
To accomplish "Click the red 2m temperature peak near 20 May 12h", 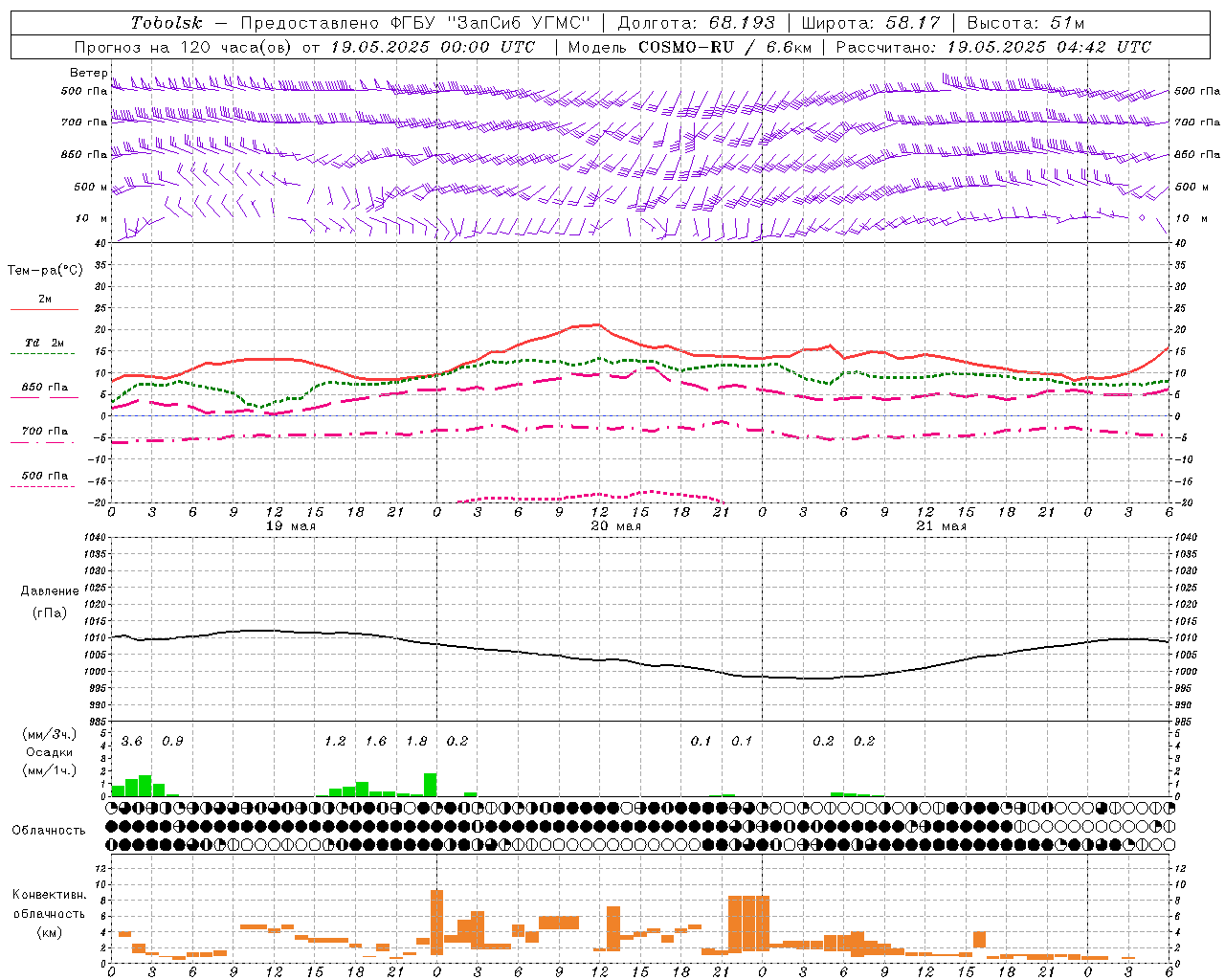I will coord(597,324).
